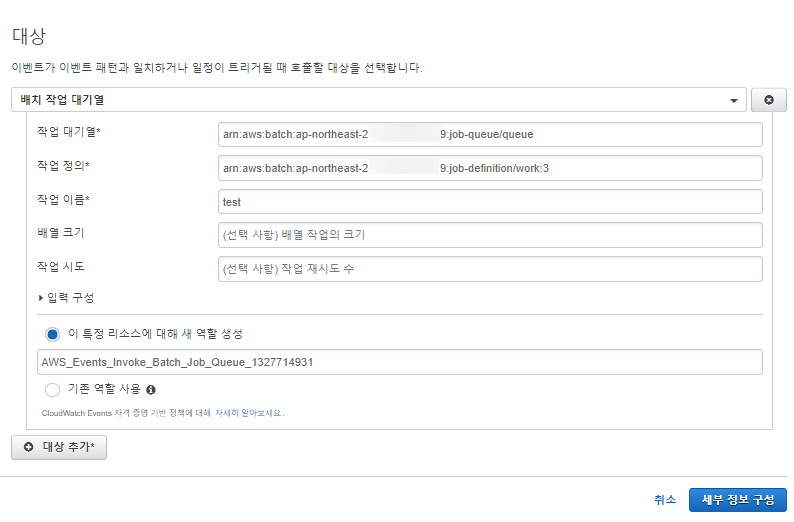794x522 pixels.
Task: Click the 배열 크기 optional input field
Action: coord(490,235)
